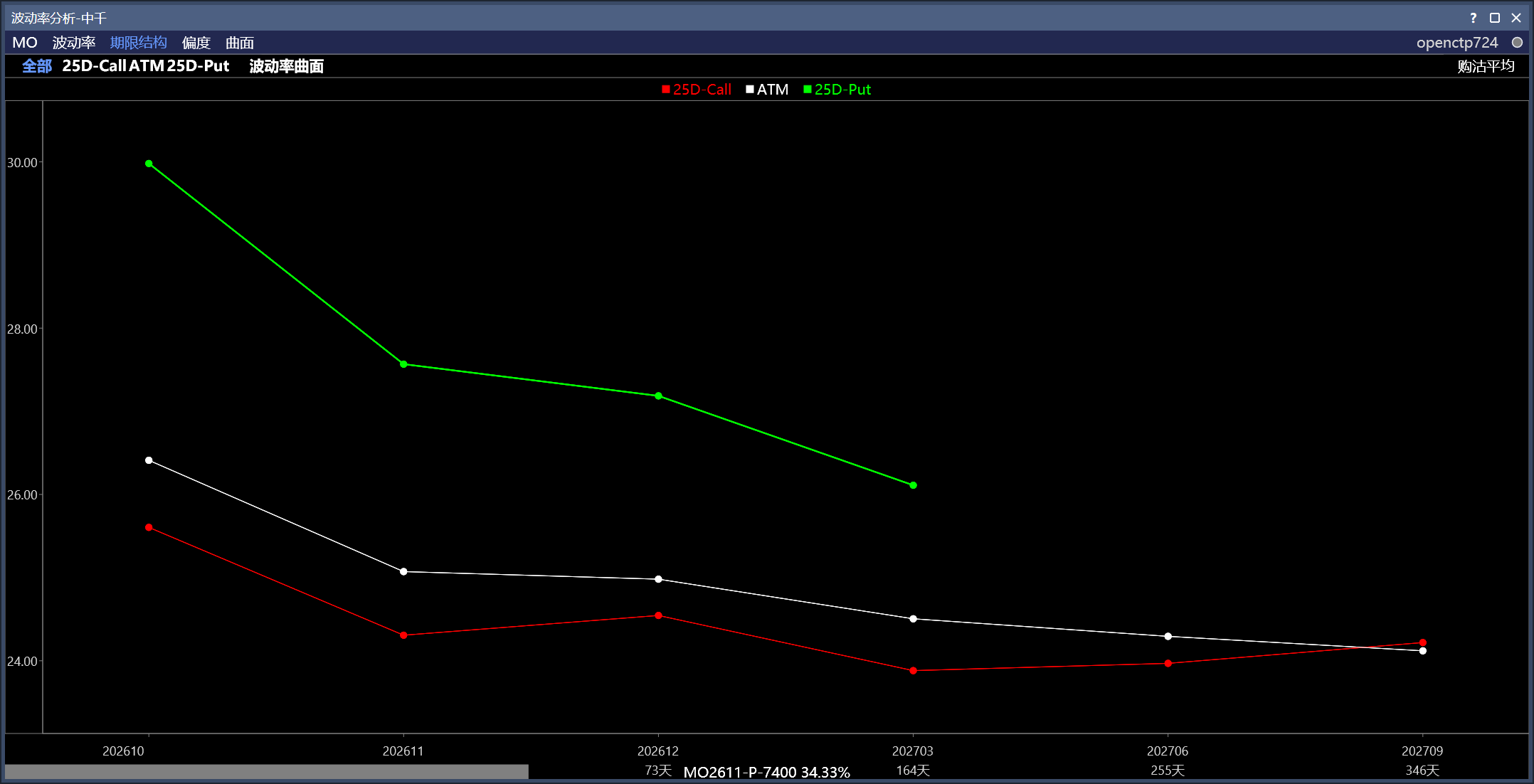Click the 25D-Put point at 202611
Screen dimensions: 1534x784
[x=403, y=364]
